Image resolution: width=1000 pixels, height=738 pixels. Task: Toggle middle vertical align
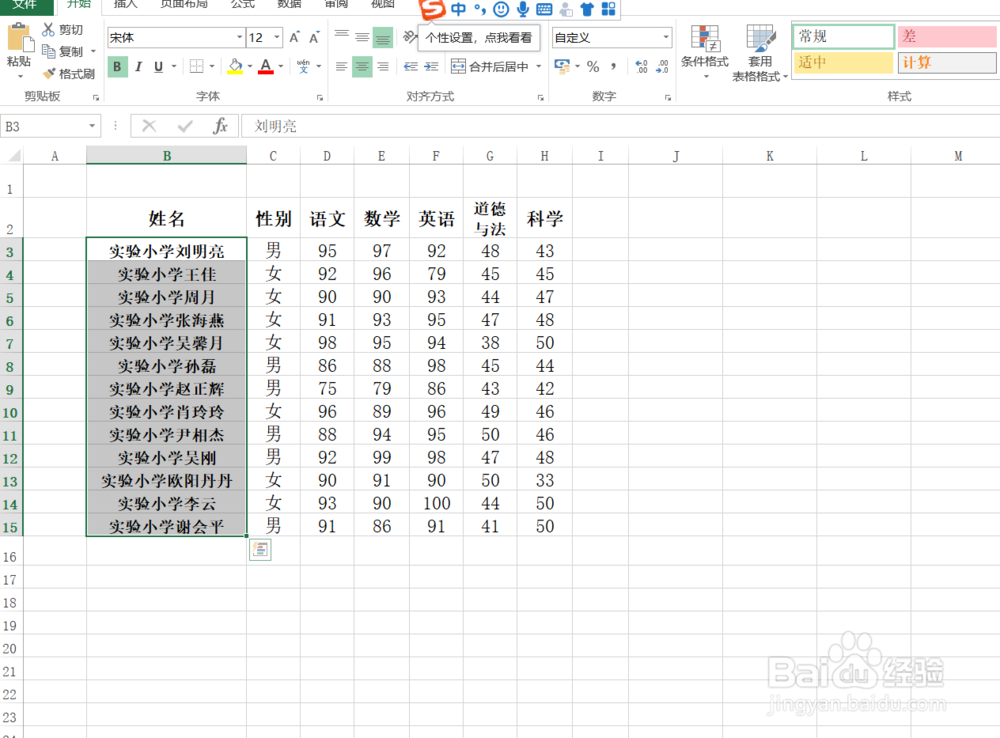pyautogui.click(x=362, y=37)
